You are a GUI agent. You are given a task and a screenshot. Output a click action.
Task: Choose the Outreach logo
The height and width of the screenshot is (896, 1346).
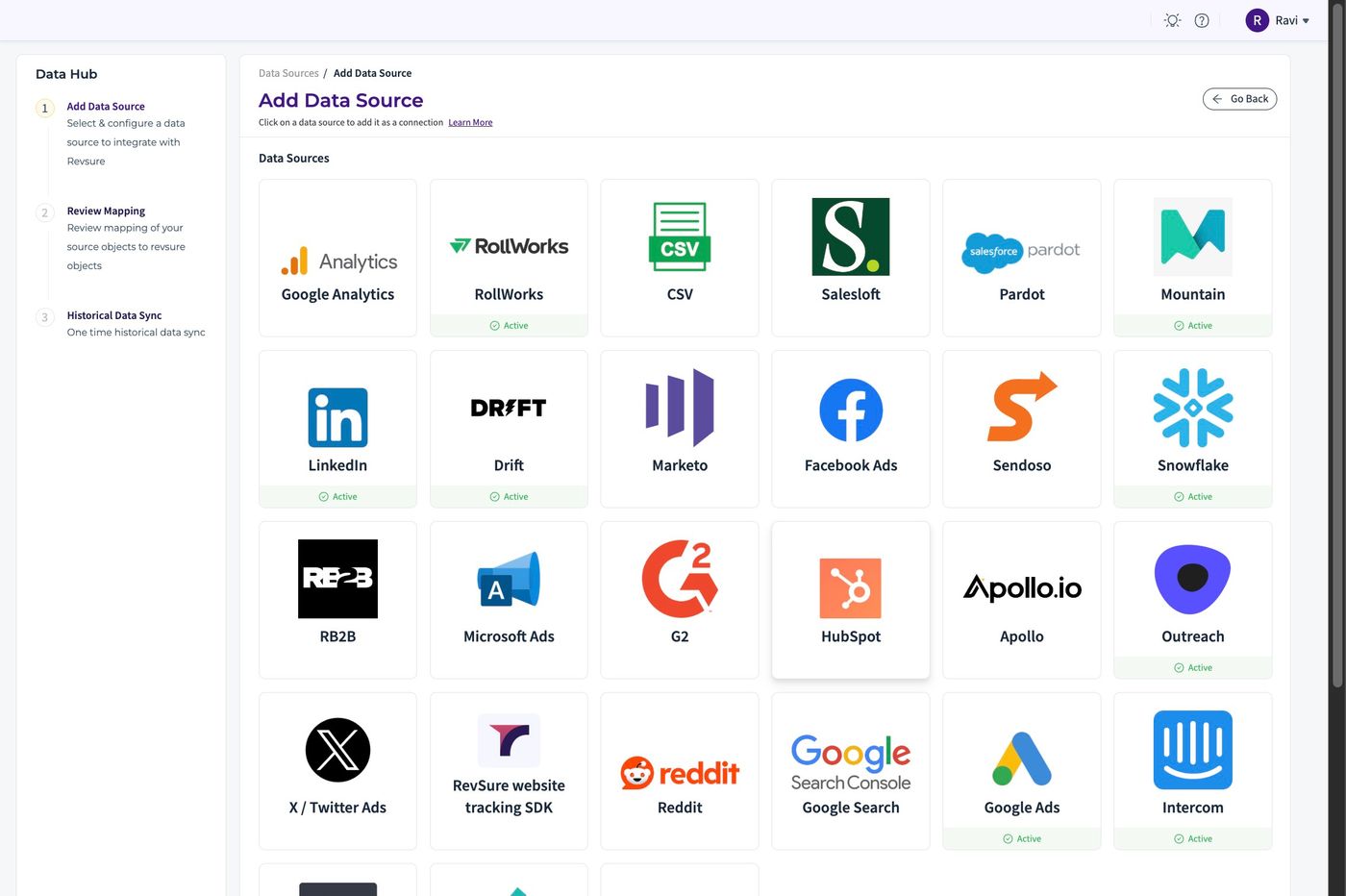1193,579
